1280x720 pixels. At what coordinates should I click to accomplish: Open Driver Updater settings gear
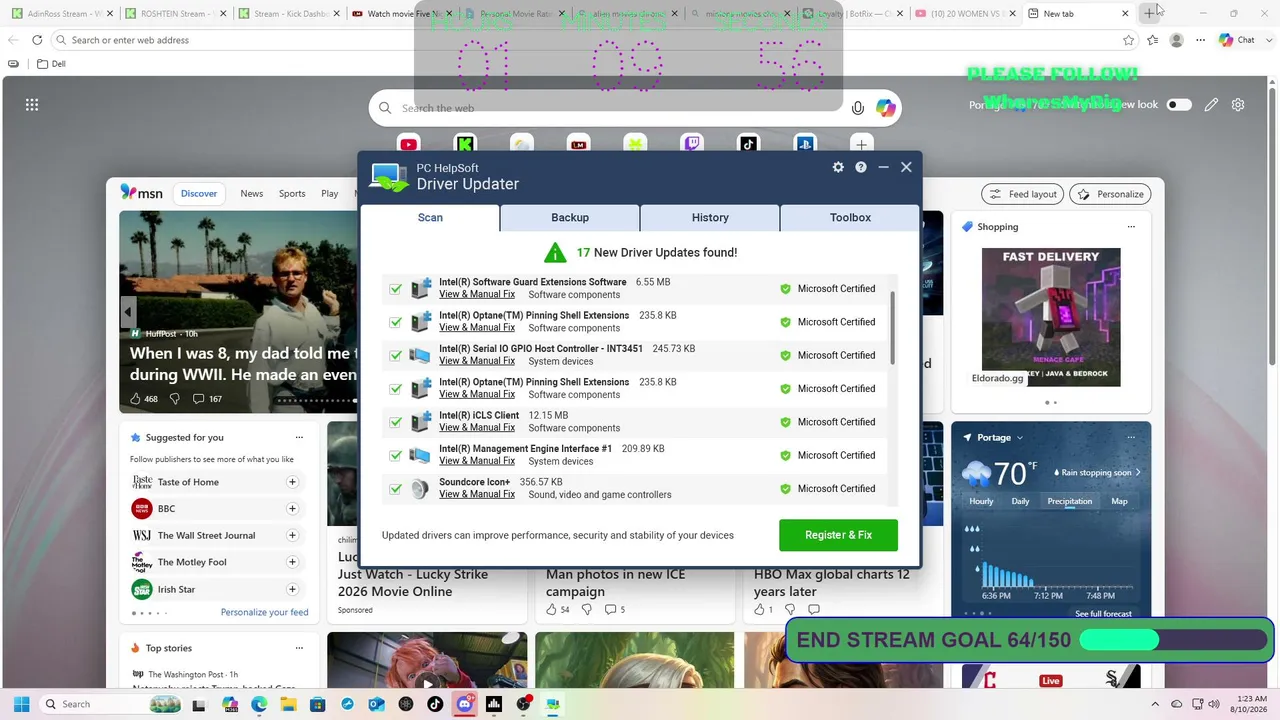tap(838, 167)
